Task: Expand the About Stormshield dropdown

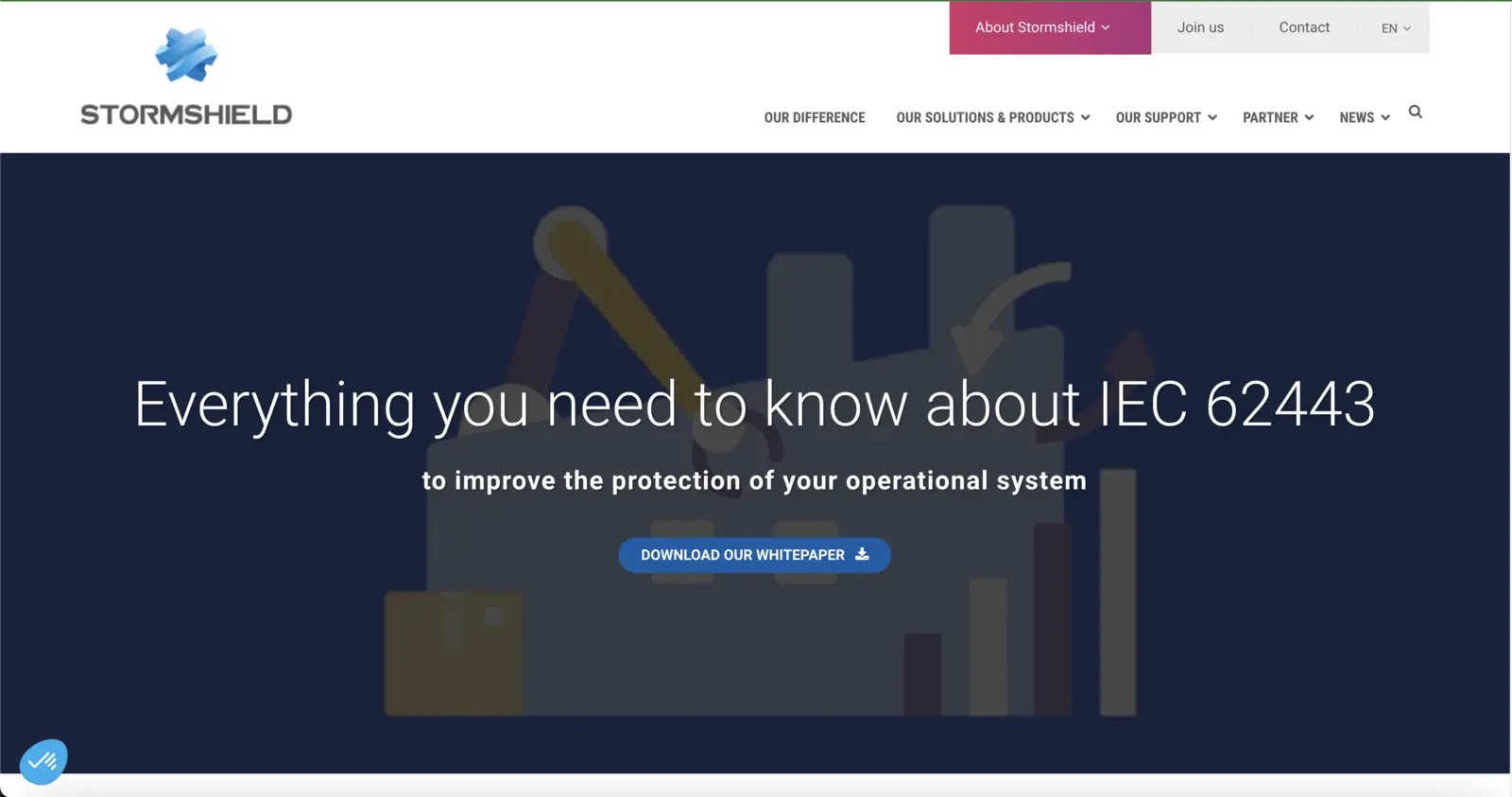Action: pyautogui.click(x=1050, y=27)
